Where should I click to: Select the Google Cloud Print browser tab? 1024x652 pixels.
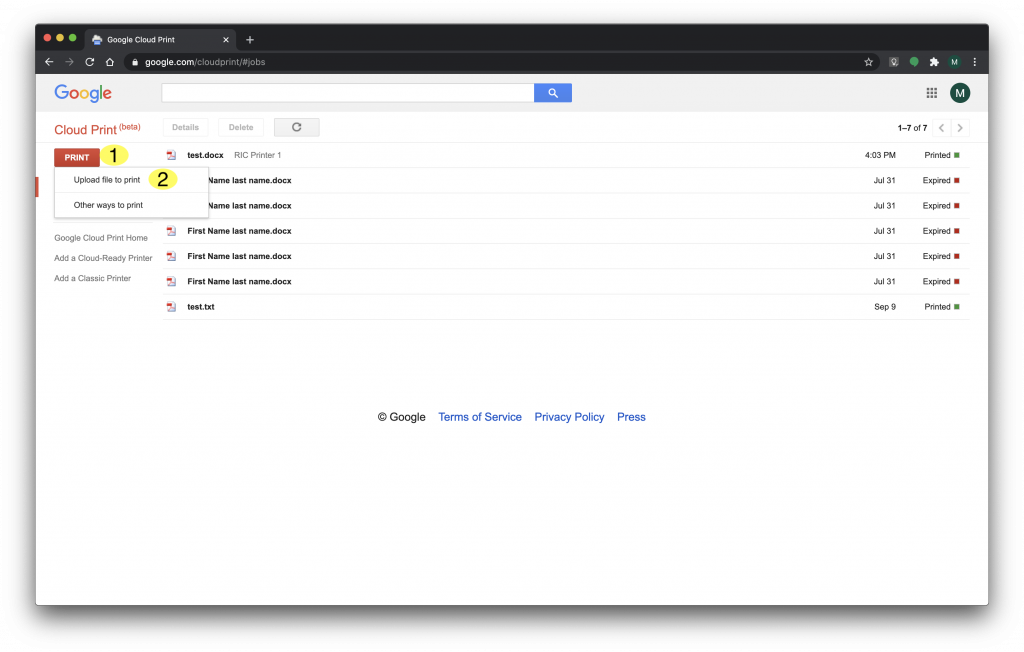[x=161, y=40]
